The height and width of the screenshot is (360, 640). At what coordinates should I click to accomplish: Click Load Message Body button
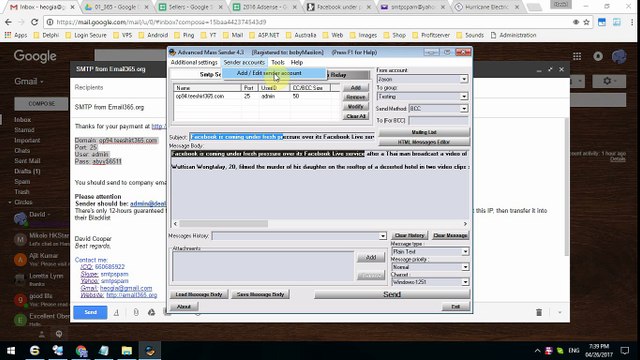(x=199, y=294)
